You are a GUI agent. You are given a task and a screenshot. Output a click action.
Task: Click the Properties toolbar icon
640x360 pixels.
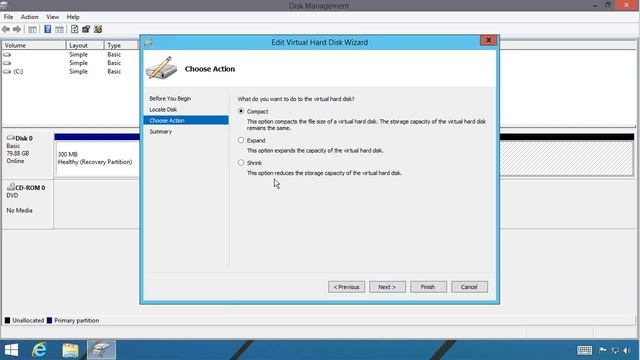pos(86,29)
